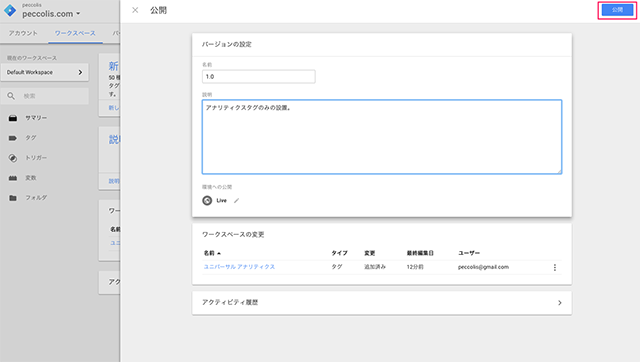Viewport: 640px width, 362px height.
Task: Click the フォルダ folder icon
Action: (13, 198)
